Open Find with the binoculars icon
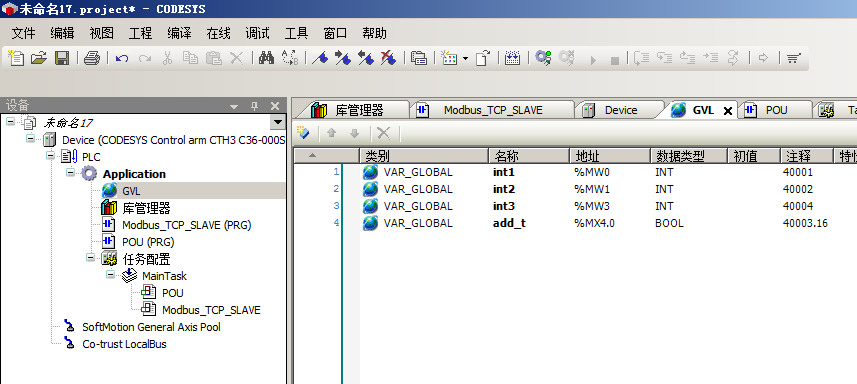This screenshot has width=857, height=384. pyautogui.click(x=266, y=58)
